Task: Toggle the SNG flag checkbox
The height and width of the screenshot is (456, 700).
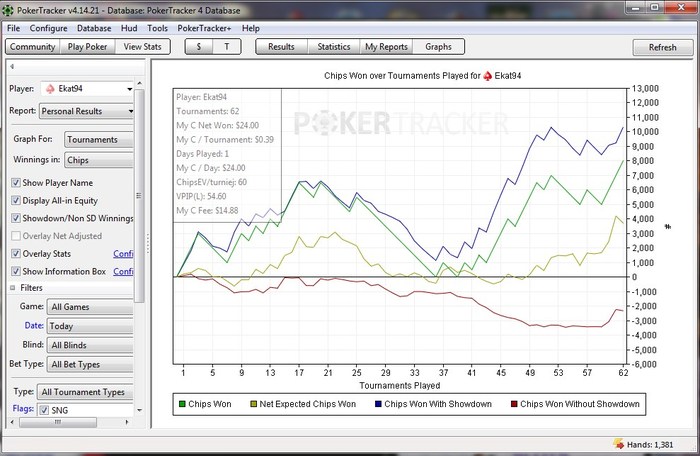Action: pos(44,410)
